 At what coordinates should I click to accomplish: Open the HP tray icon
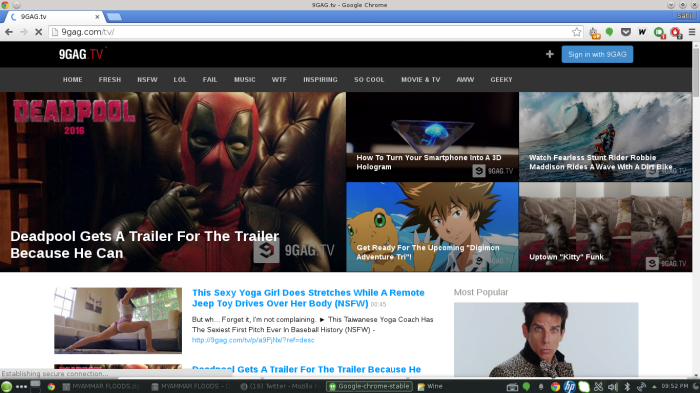(570, 386)
